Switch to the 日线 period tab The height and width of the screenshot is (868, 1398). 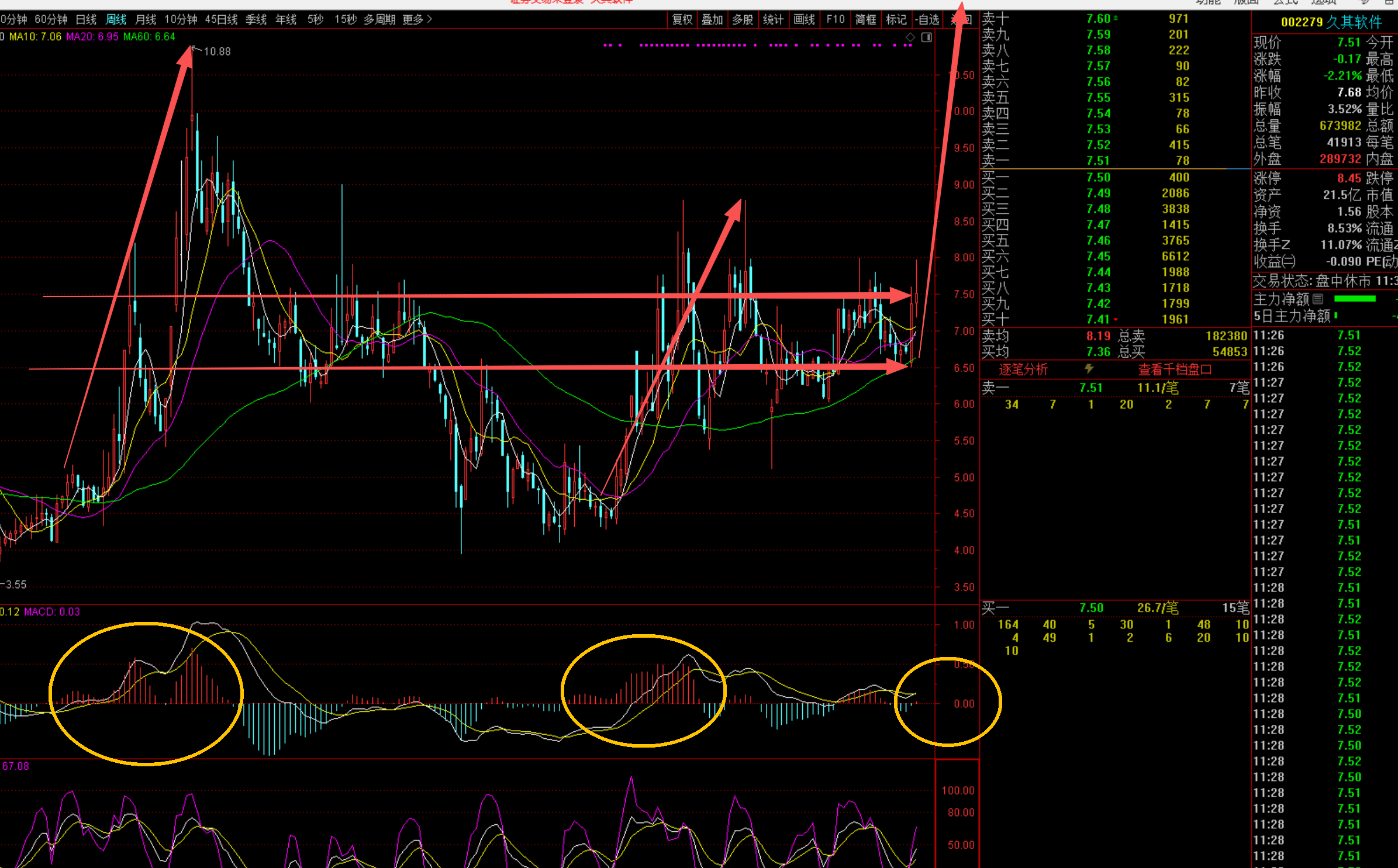pyautogui.click(x=86, y=19)
